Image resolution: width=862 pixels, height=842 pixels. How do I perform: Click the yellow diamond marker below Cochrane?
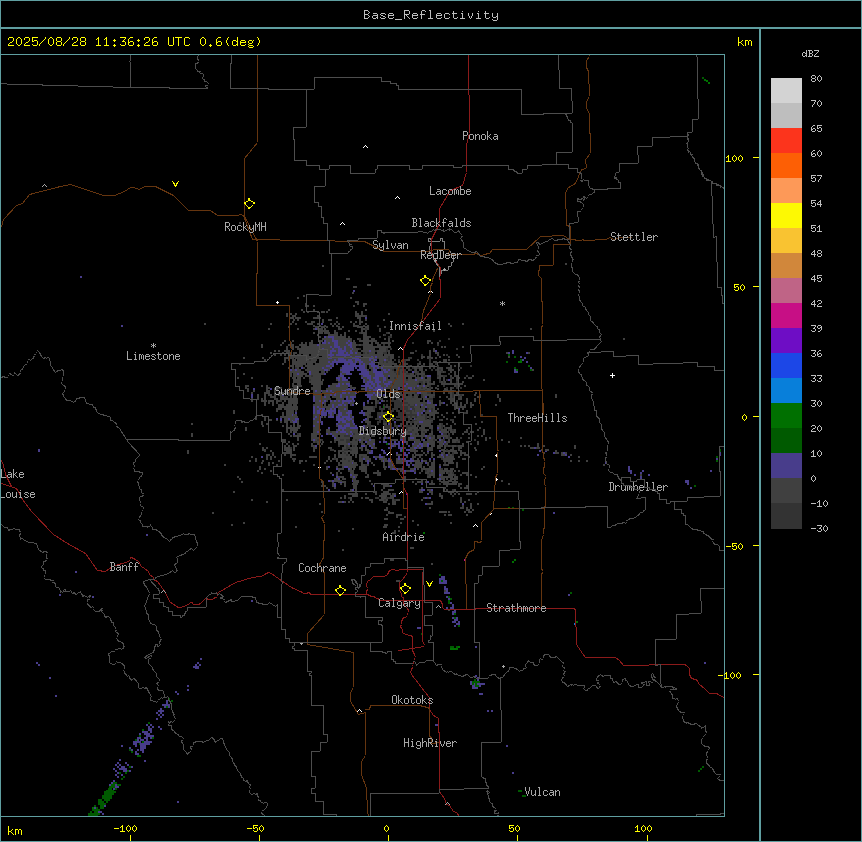(340, 591)
